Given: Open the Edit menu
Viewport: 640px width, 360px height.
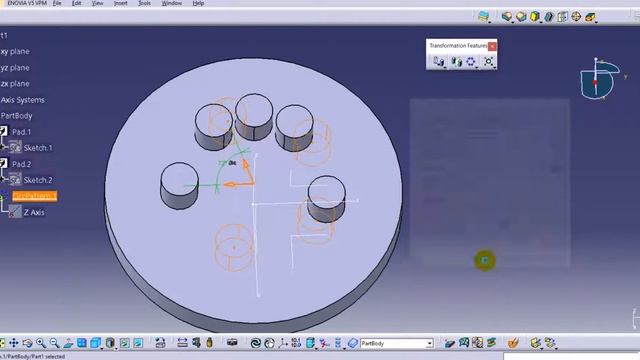Looking at the screenshot, I should tap(76, 3).
